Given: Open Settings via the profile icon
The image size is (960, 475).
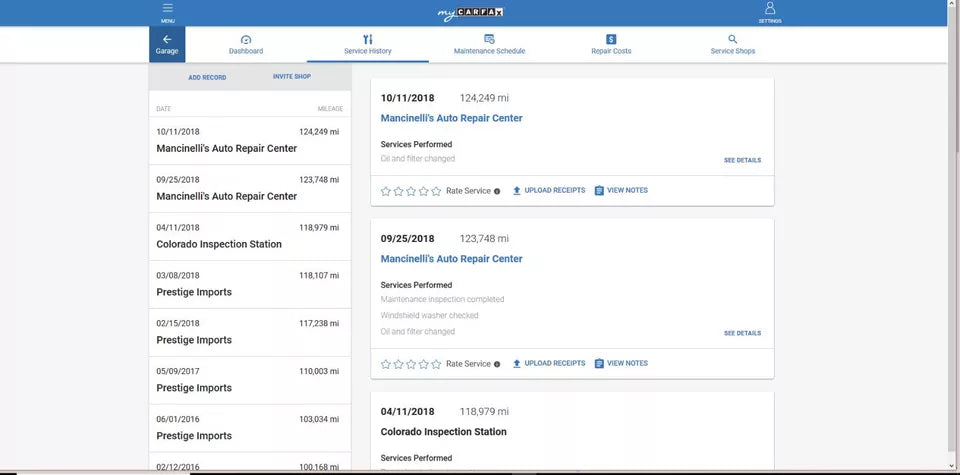Looking at the screenshot, I should (x=769, y=9).
